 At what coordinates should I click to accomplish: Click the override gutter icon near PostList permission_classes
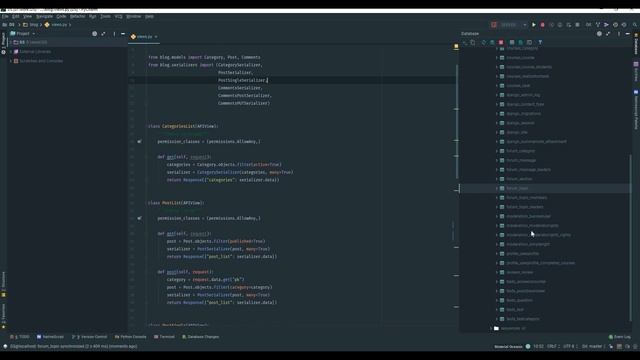140,218
